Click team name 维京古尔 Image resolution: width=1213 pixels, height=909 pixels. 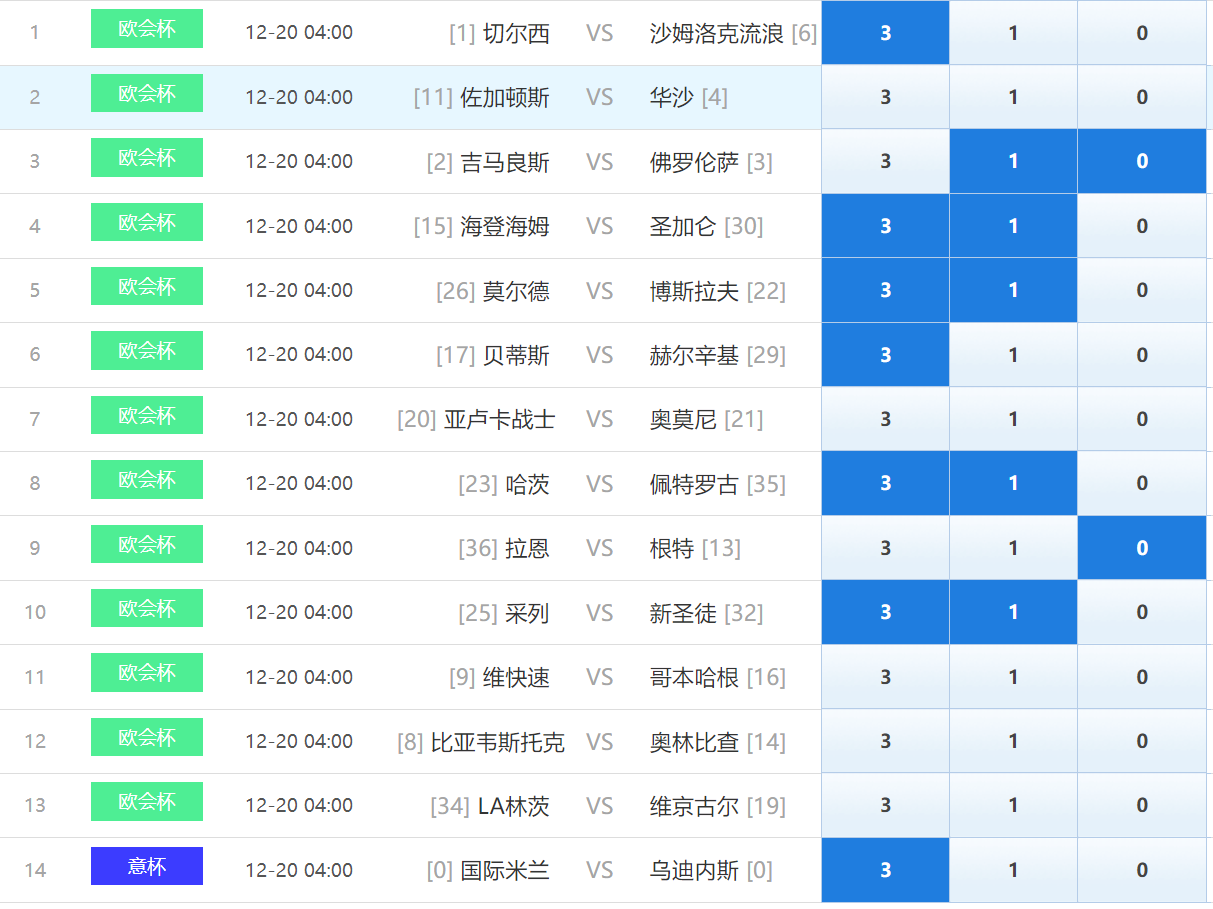click(695, 806)
